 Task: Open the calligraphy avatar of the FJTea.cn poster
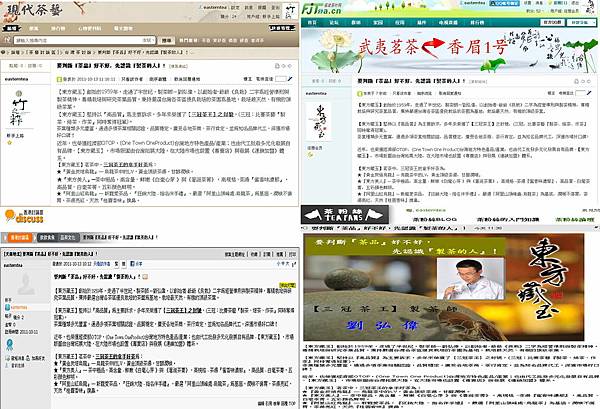tap(318, 121)
